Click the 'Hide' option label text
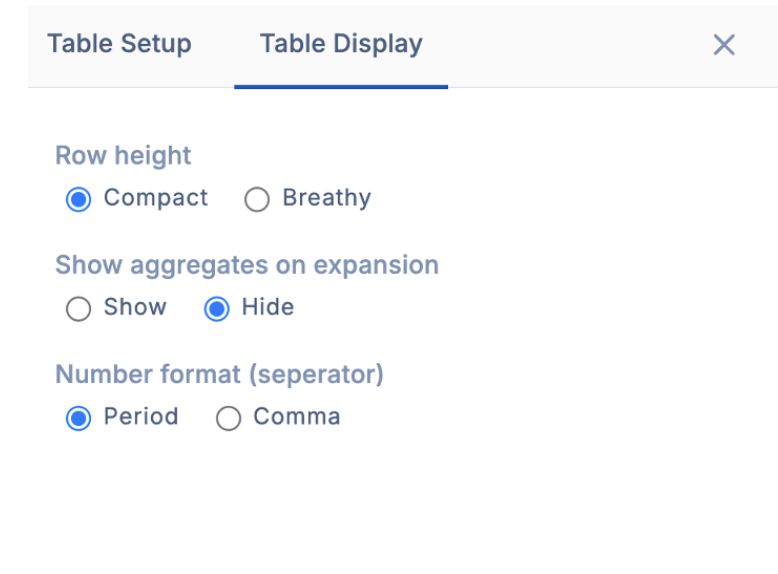Viewport: 778px width, 574px height. click(x=268, y=307)
